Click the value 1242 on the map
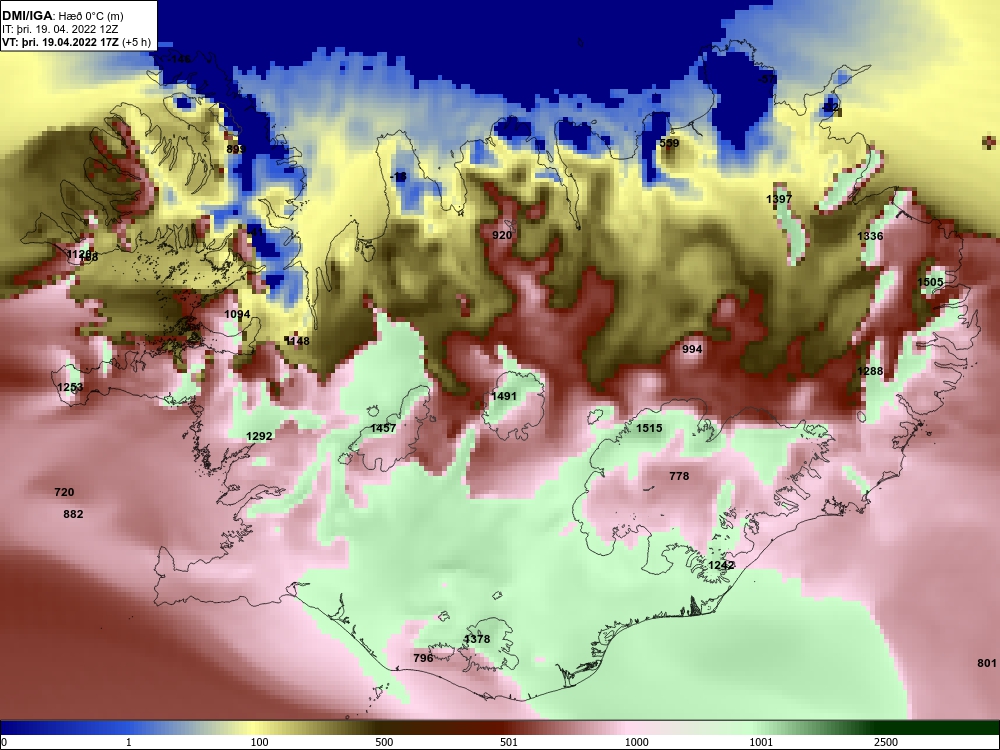This screenshot has width=1000, height=750. [721, 565]
